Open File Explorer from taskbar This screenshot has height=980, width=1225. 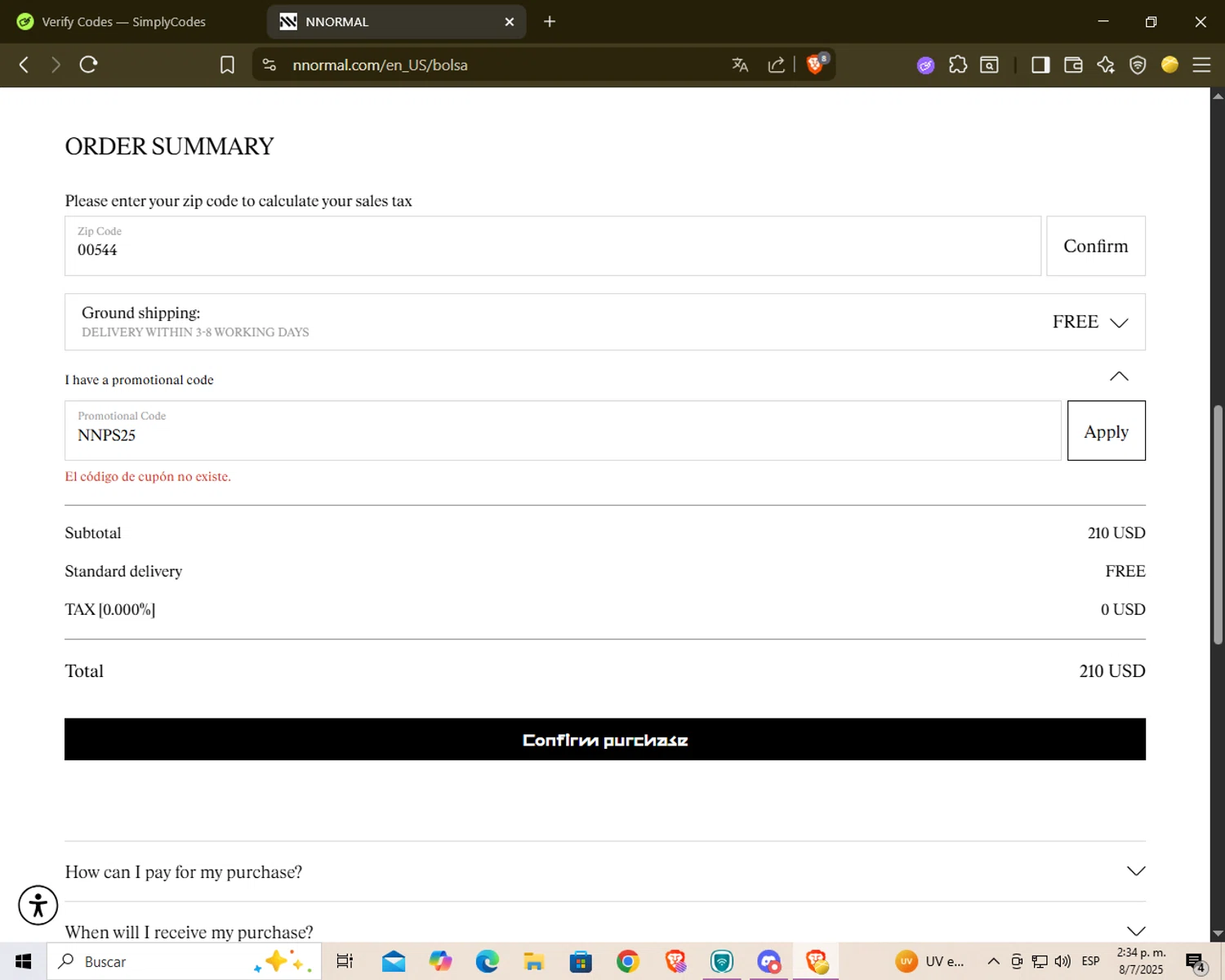(534, 961)
